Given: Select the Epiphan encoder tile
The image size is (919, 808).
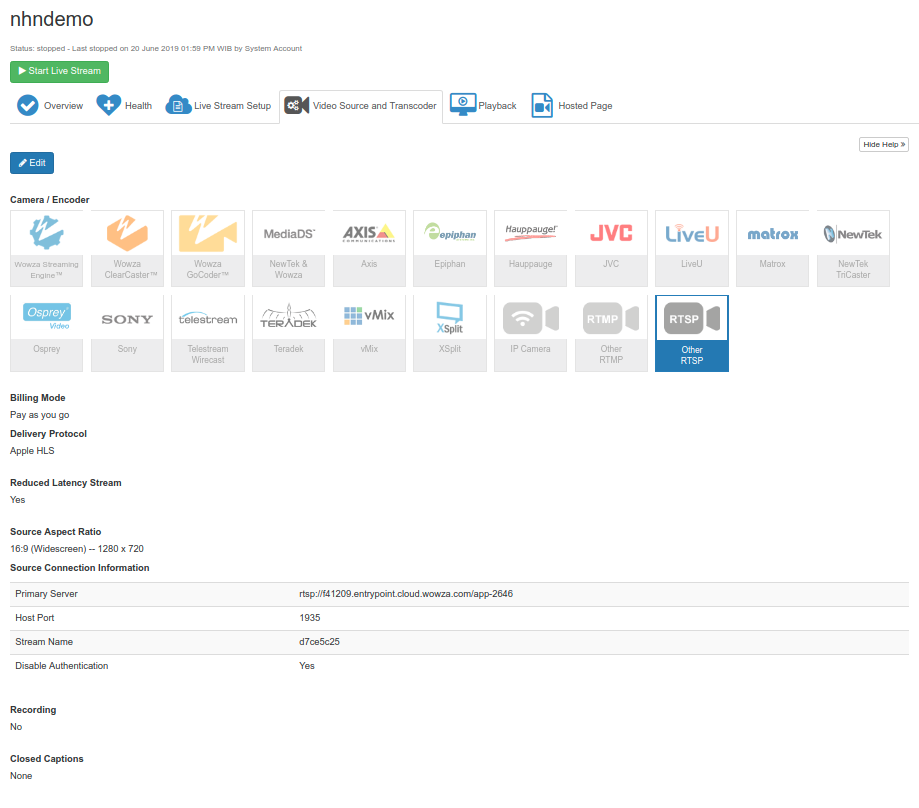Looking at the screenshot, I should (450, 248).
